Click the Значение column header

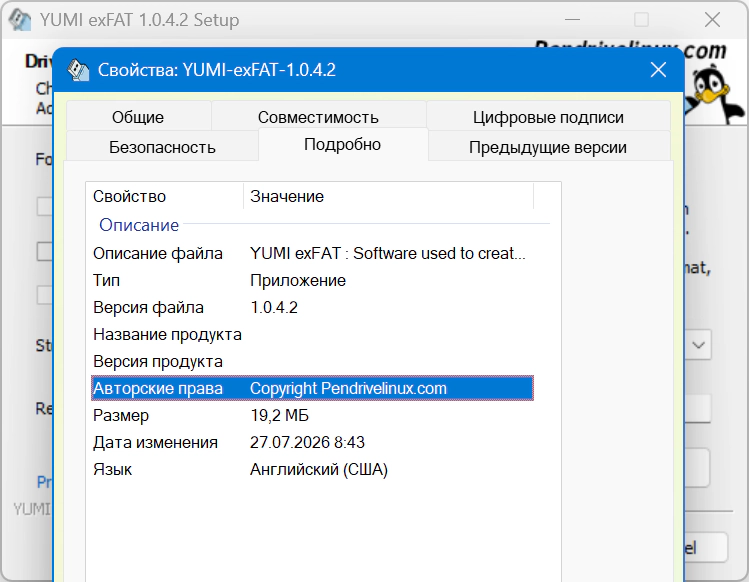(x=388, y=196)
